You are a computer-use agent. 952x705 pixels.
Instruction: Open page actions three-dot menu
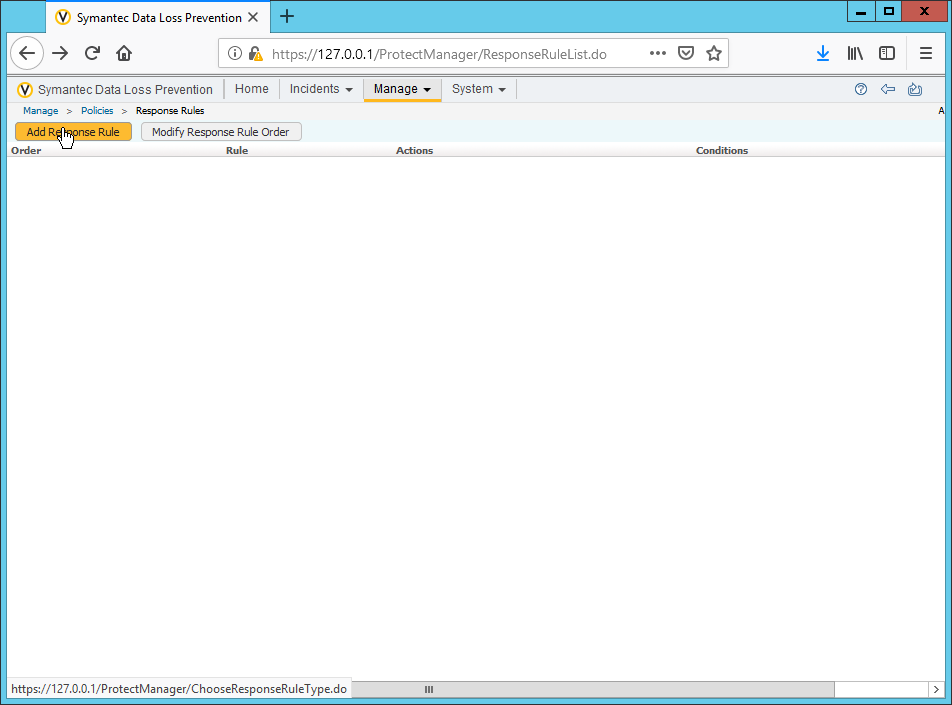tap(658, 53)
